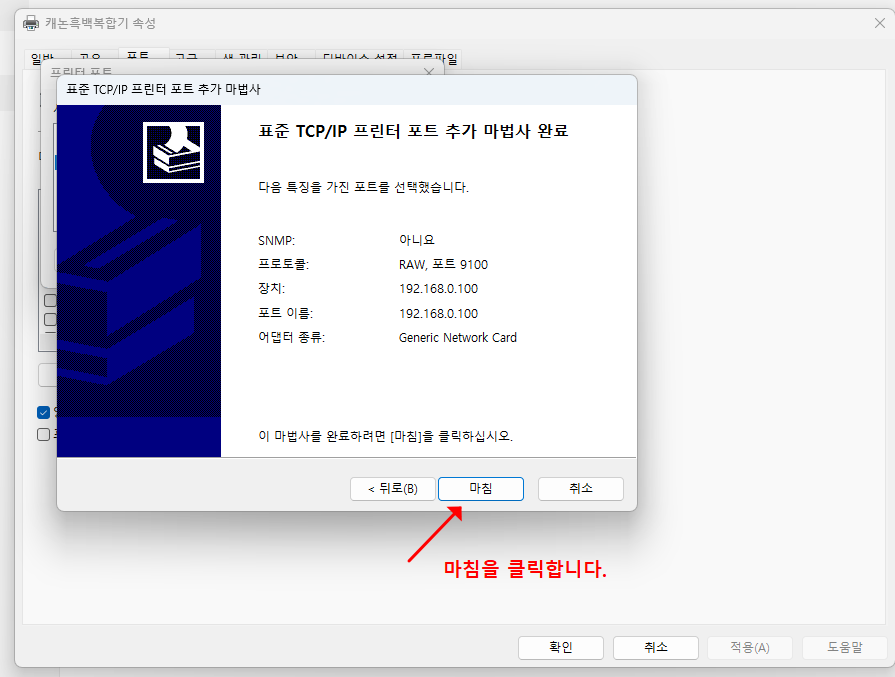Click 마침 to complete the wizard

click(x=480, y=489)
